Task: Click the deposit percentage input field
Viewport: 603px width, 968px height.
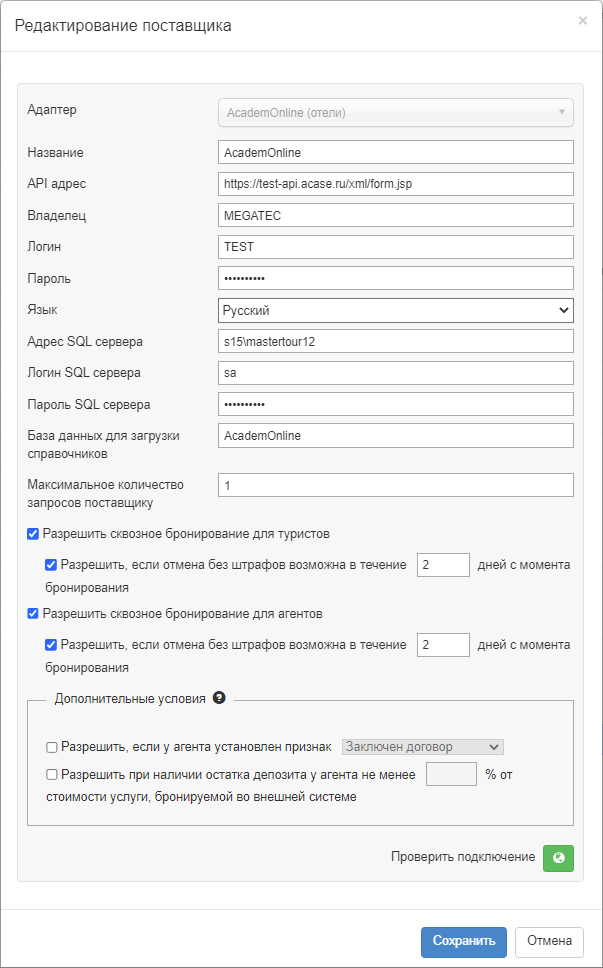Action: pyautogui.click(x=451, y=774)
